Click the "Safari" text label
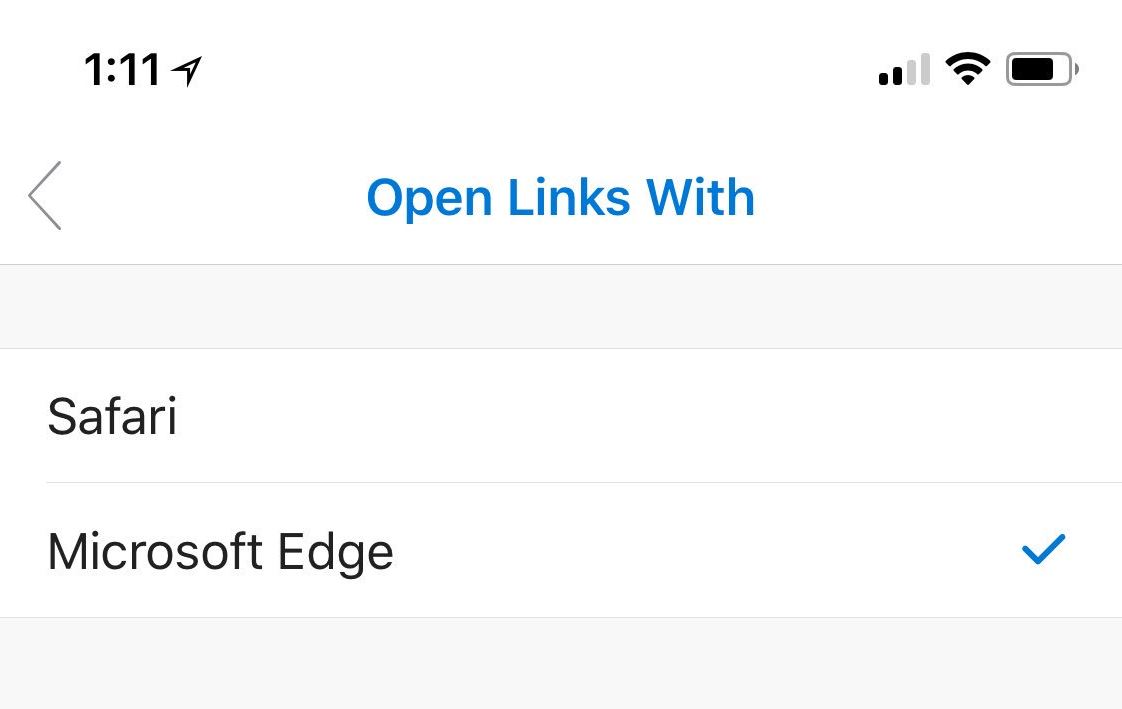Viewport: 1122px width, 709px height. click(x=112, y=416)
